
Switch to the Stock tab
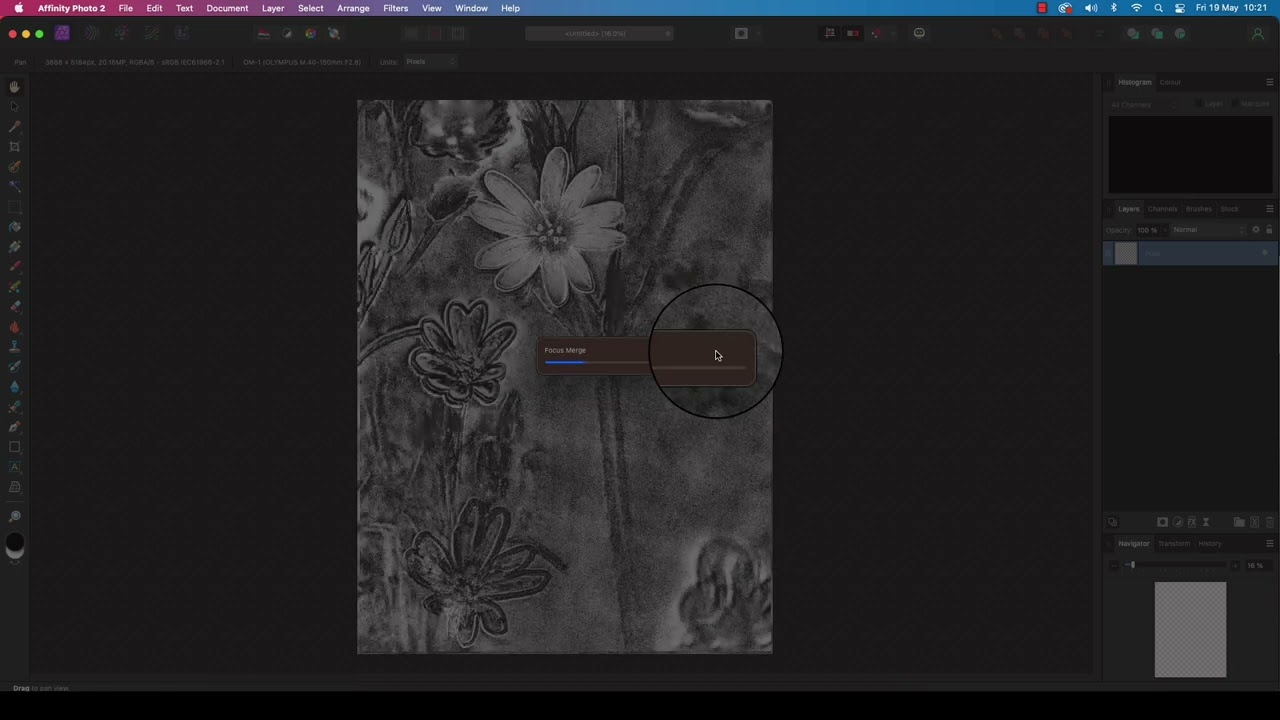pyautogui.click(x=1229, y=209)
